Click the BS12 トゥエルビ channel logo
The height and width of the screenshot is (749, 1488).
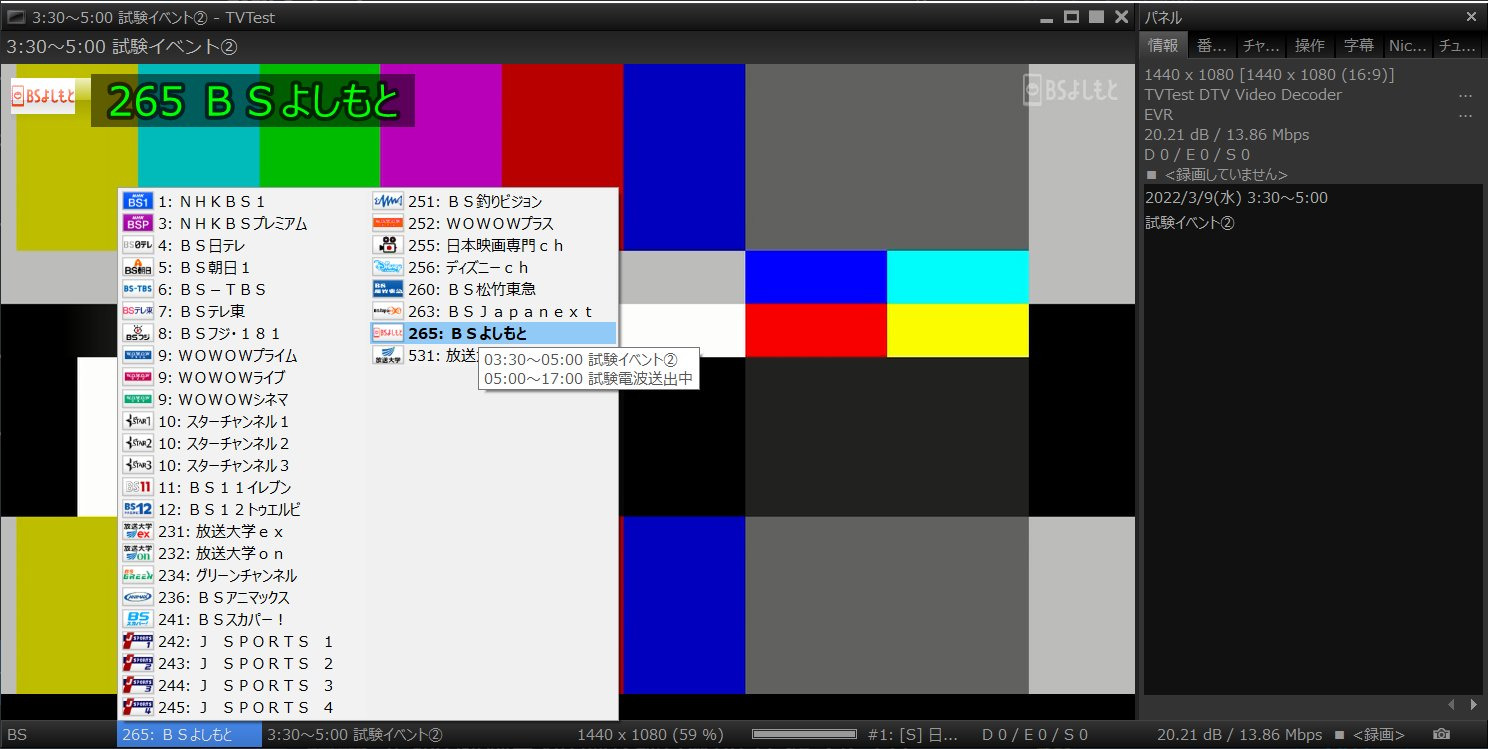click(137, 510)
